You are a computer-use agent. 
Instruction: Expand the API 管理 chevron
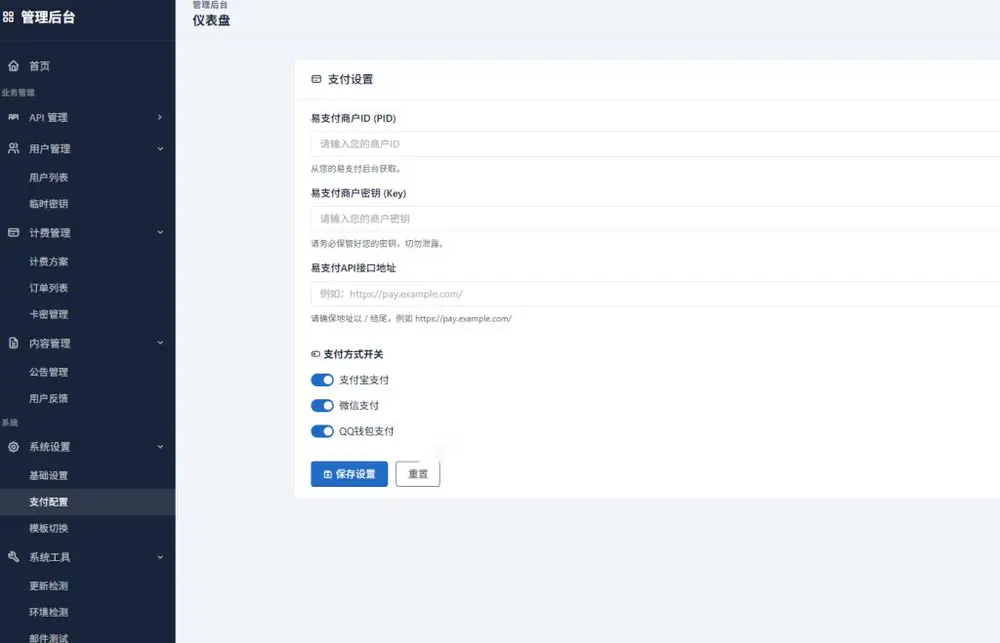point(160,117)
